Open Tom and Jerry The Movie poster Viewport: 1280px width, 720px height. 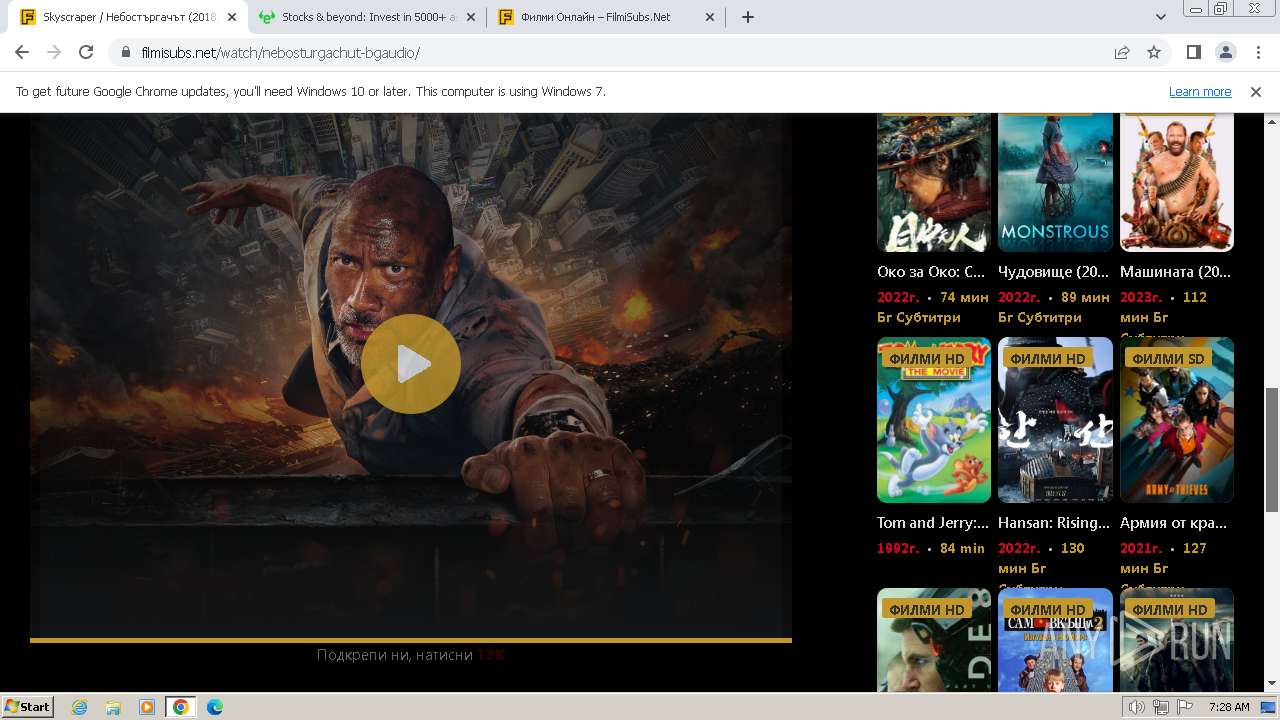(x=934, y=420)
